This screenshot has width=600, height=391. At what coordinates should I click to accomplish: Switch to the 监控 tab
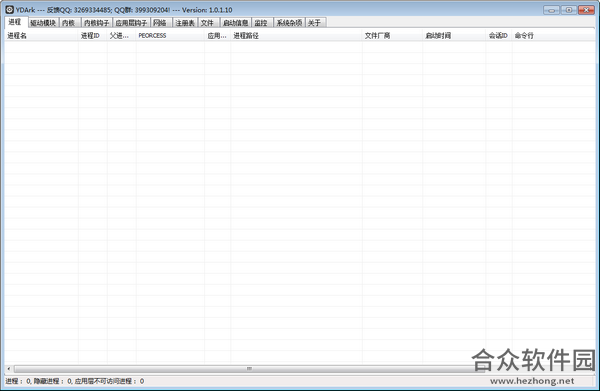click(262, 23)
